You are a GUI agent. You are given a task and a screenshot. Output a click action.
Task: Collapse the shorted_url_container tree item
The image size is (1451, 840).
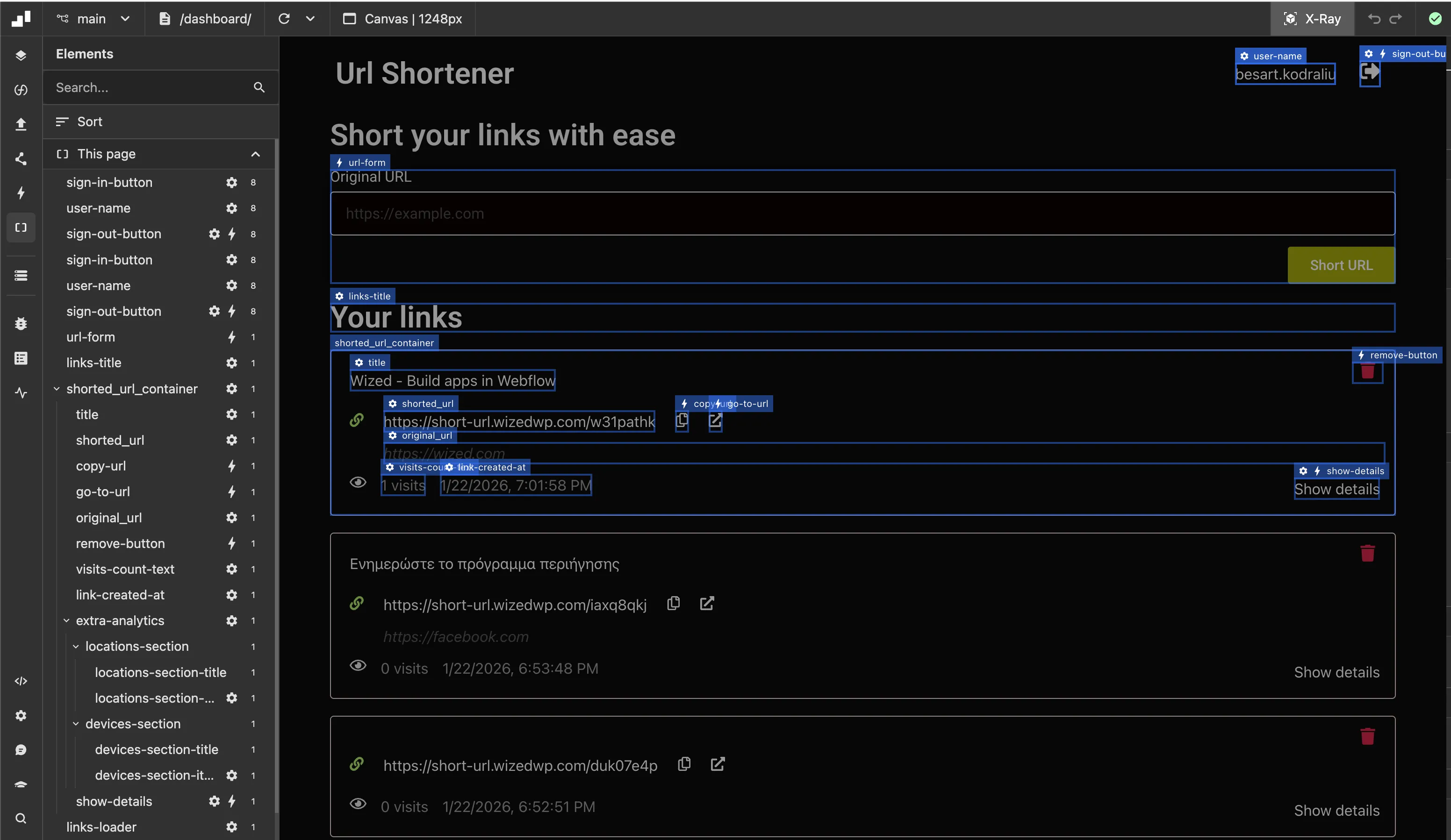click(57, 388)
